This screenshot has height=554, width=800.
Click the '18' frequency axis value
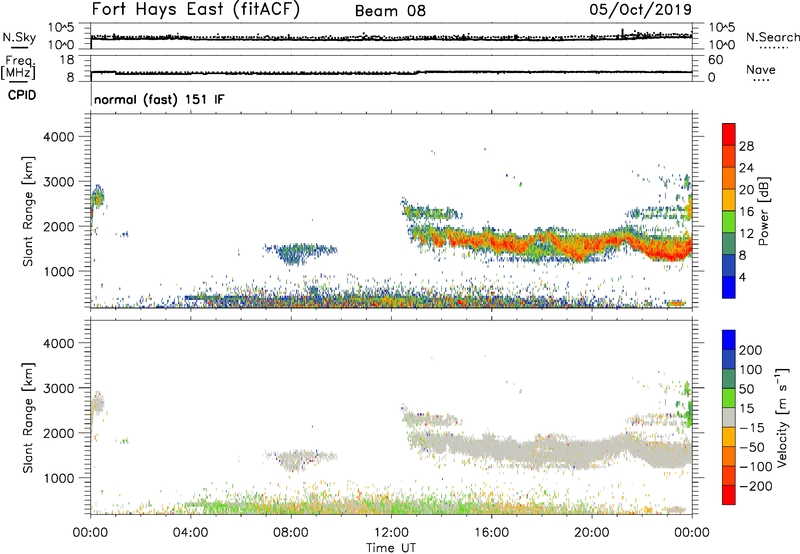pyautogui.click(x=67, y=60)
